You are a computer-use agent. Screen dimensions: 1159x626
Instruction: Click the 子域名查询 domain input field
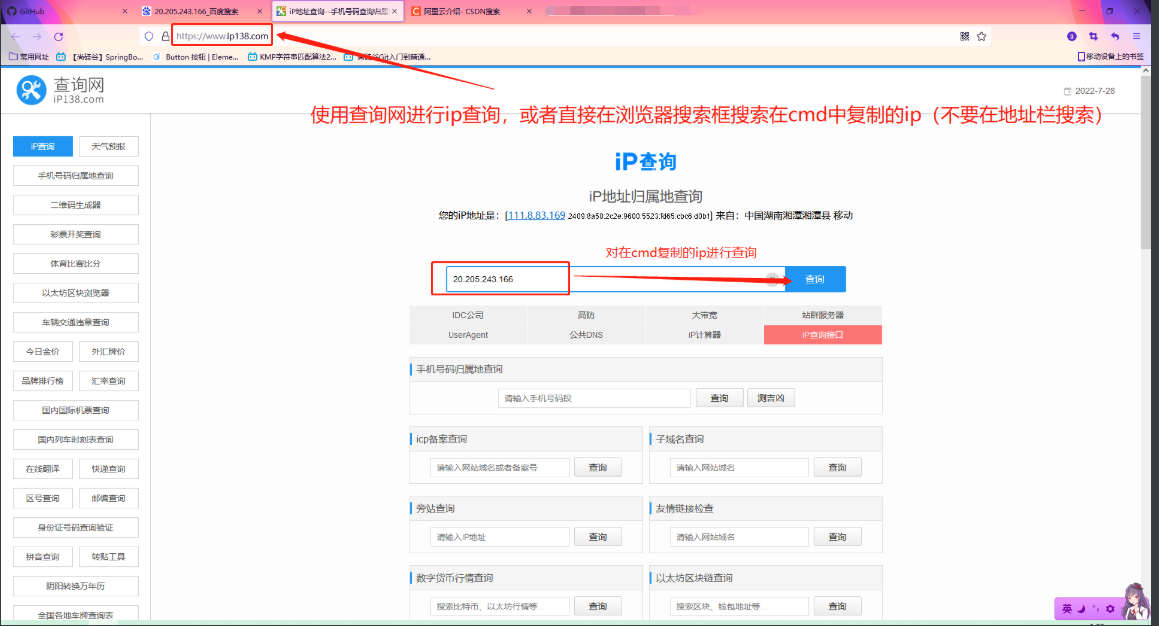click(739, 467)
